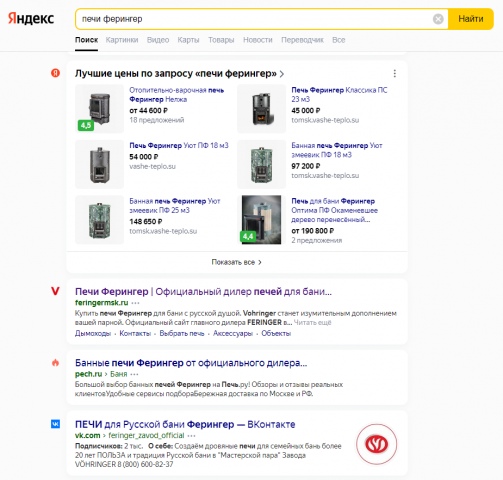This screenshot has width=503, height=480.
Task: Open the three-dot menu of the price block
Action: click(x=395, y=73)
